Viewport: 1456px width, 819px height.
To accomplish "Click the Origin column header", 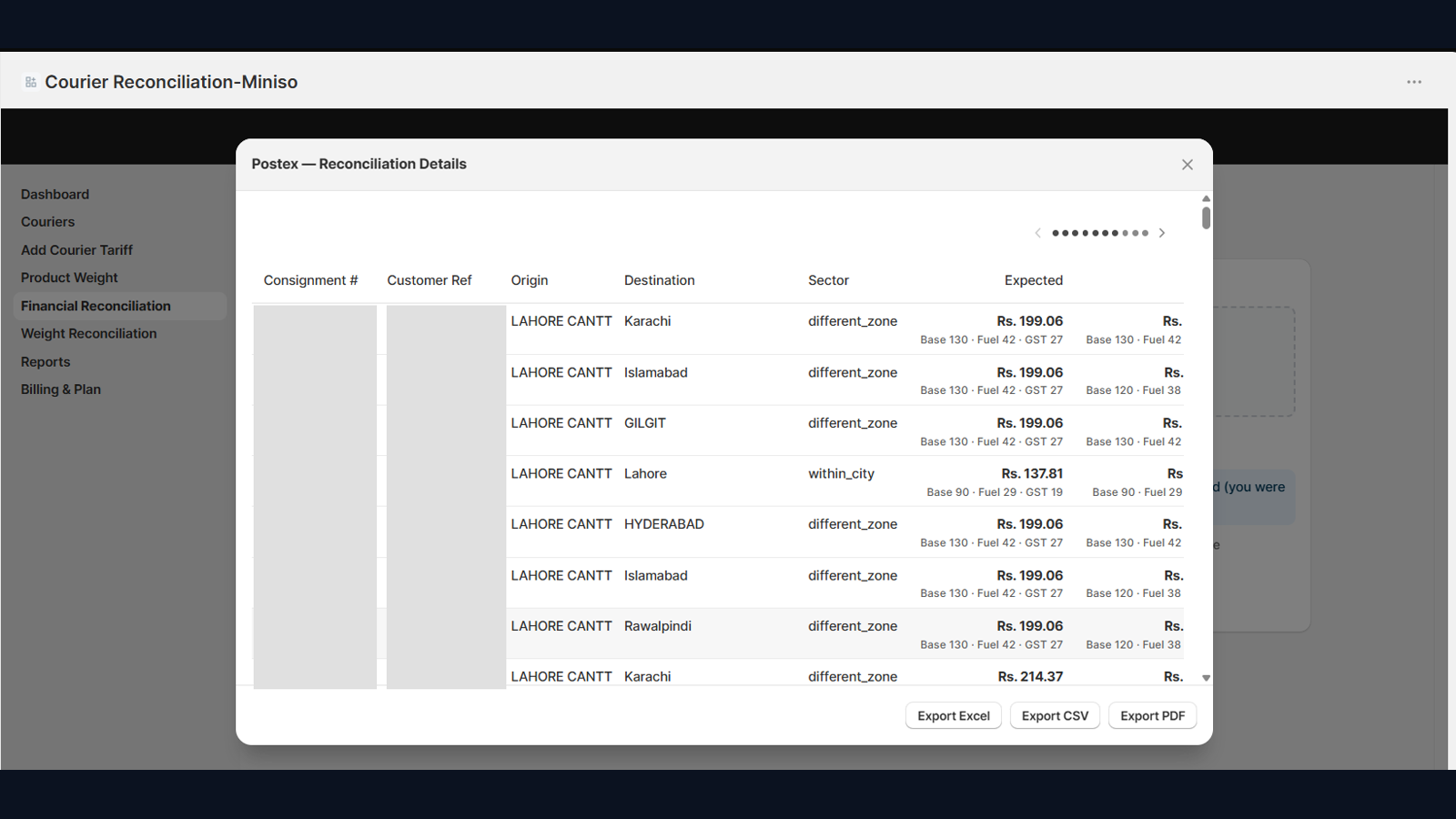I will (530, 280).
